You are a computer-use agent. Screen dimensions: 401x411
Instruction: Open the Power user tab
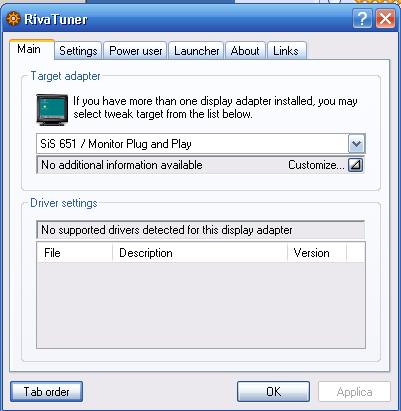135,51
